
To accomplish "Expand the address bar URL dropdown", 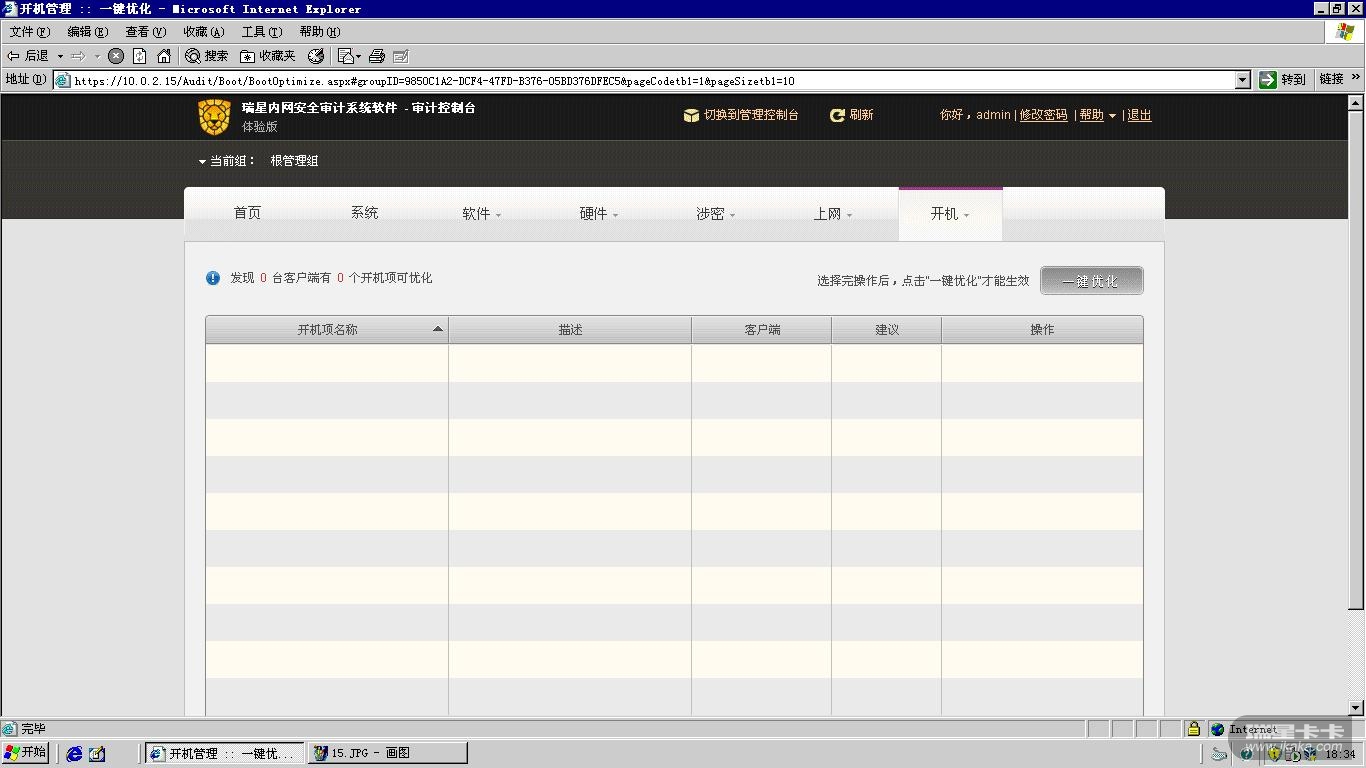I will (x=1243, y=80).
